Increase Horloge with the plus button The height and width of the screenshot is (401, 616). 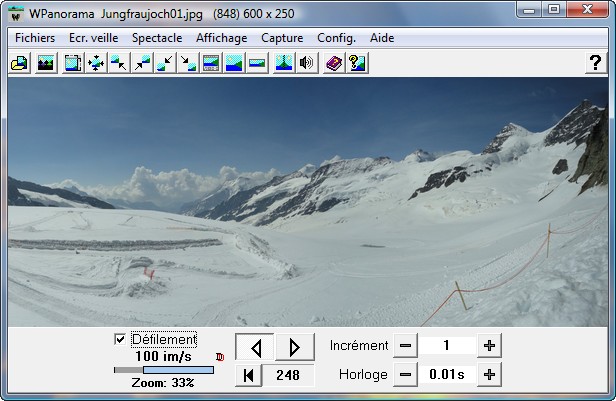[x=489, y=375]
